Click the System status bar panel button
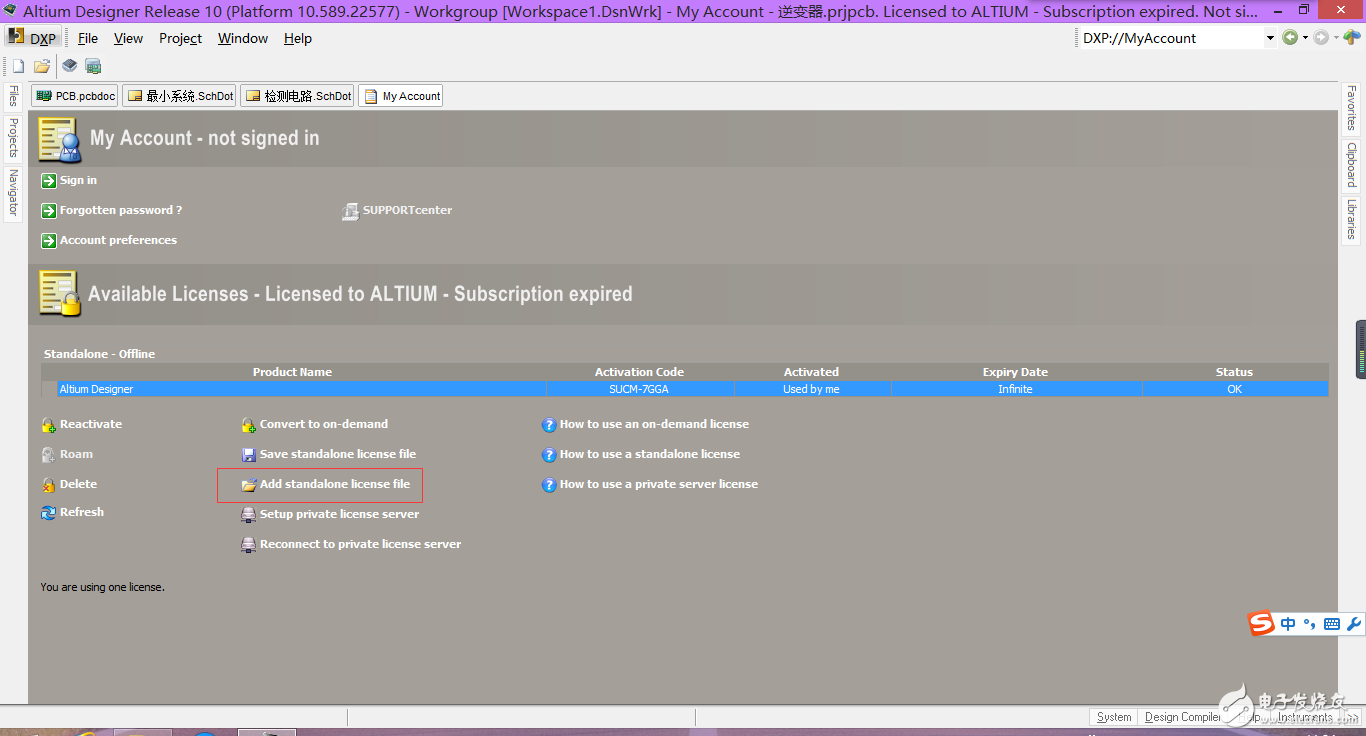The width and height of the screenshot is (1366, 736). (1114, 717)
